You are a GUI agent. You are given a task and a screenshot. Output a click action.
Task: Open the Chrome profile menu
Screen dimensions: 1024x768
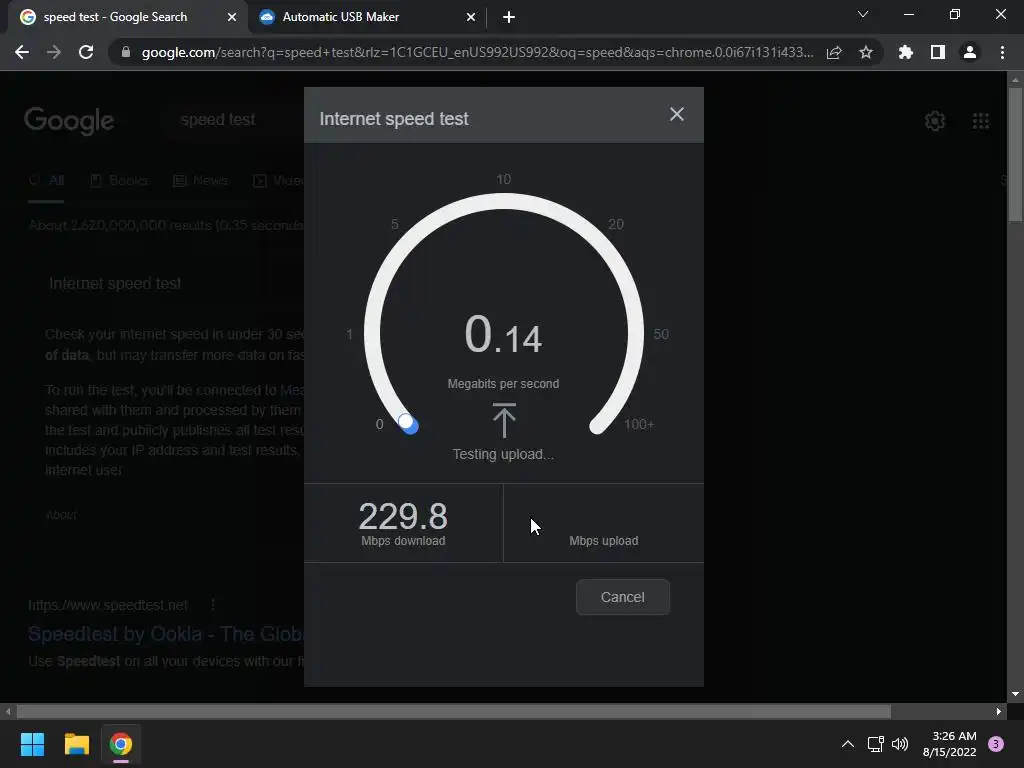coord(970,52)
